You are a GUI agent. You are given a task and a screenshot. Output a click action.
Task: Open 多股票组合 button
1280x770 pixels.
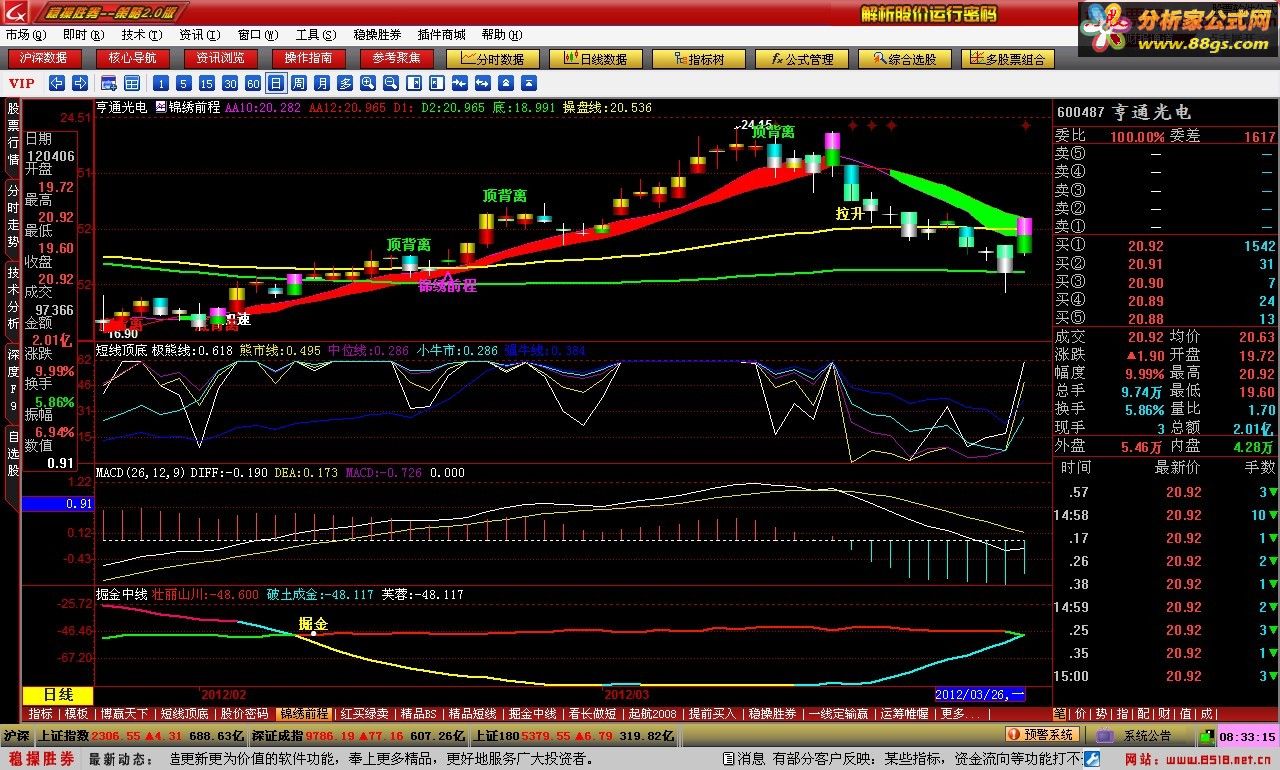1008,59
